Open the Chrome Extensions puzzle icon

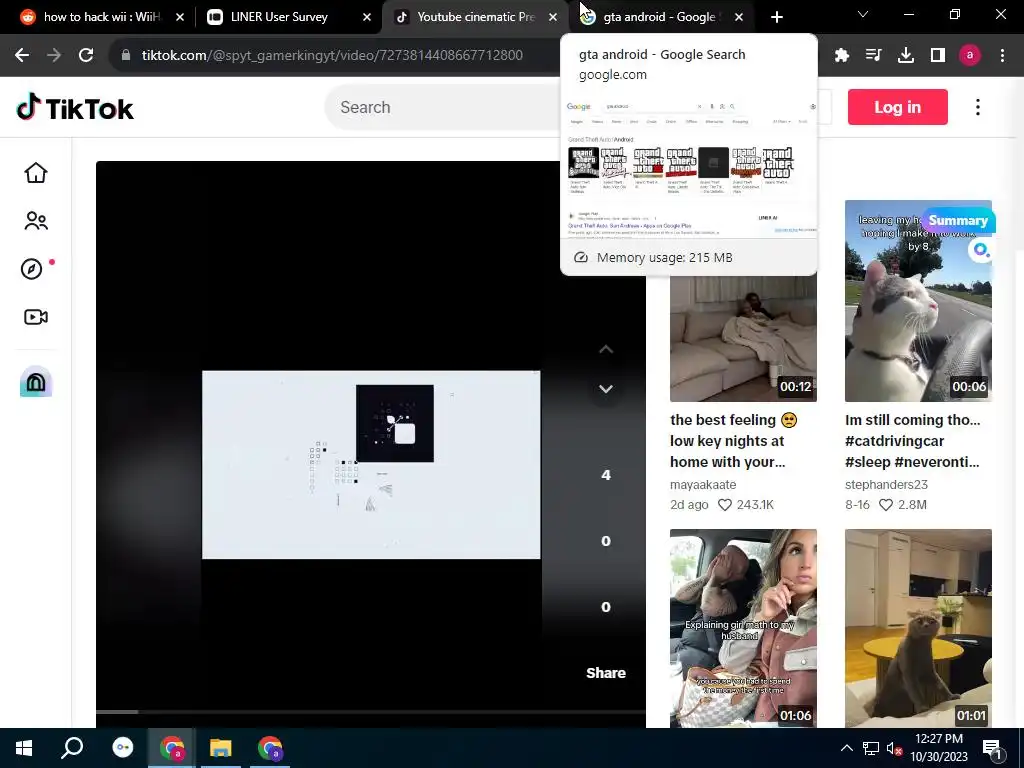tap(842, 56)
